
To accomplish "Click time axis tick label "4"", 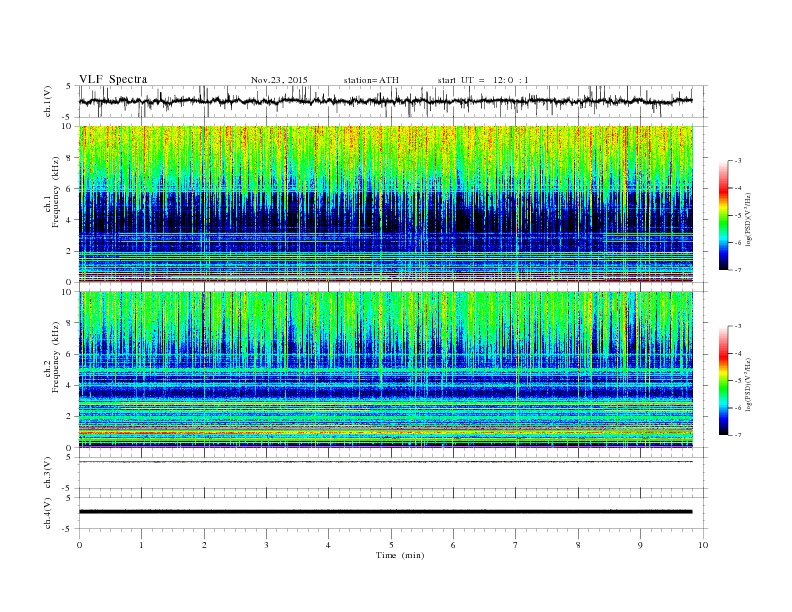I will pyautogui.click(x=328, y=545).
